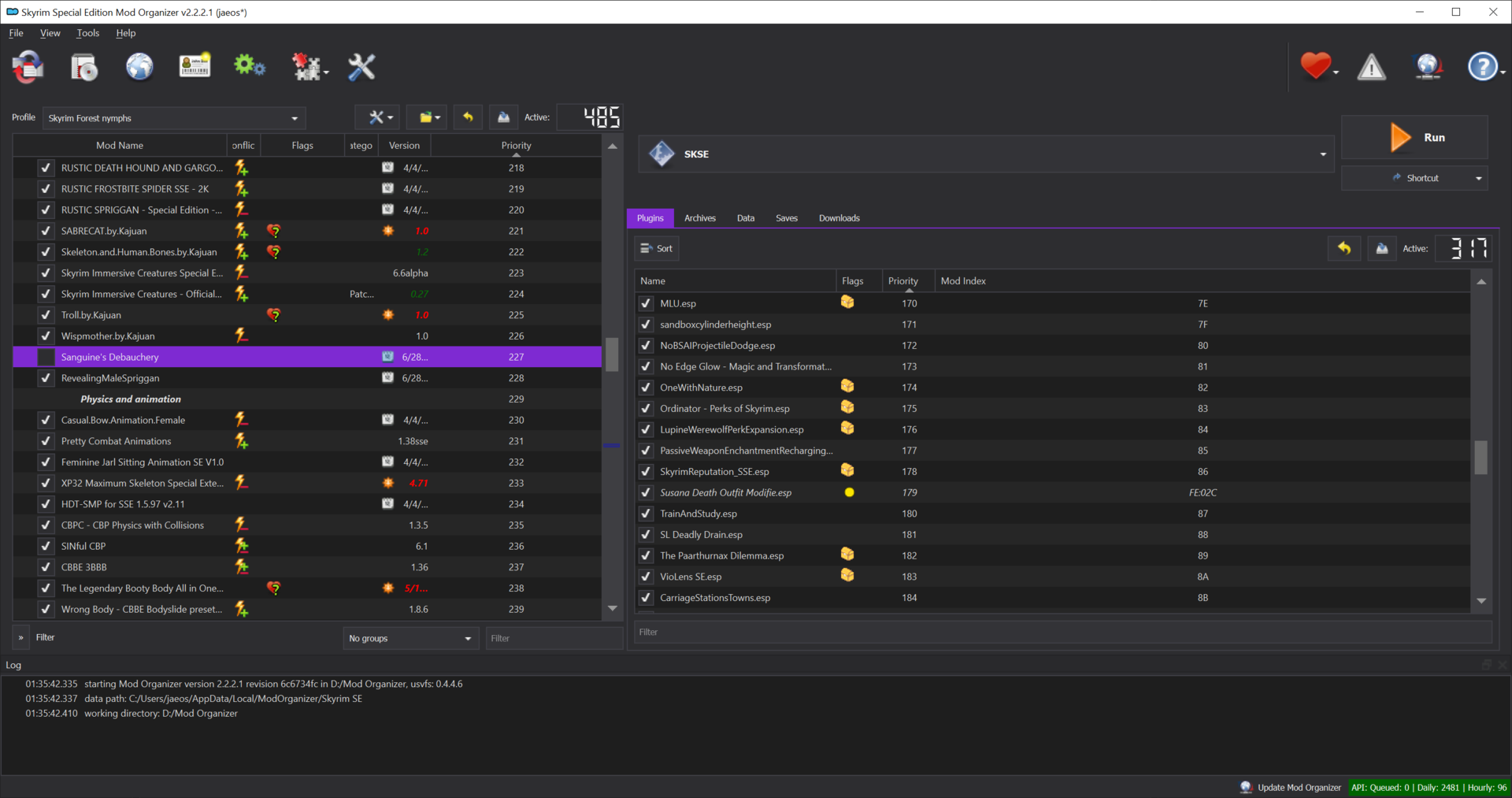Uncheck CBBE 3BBB mod checkbox
The image size is (1512, 798).
pos(46,567)
